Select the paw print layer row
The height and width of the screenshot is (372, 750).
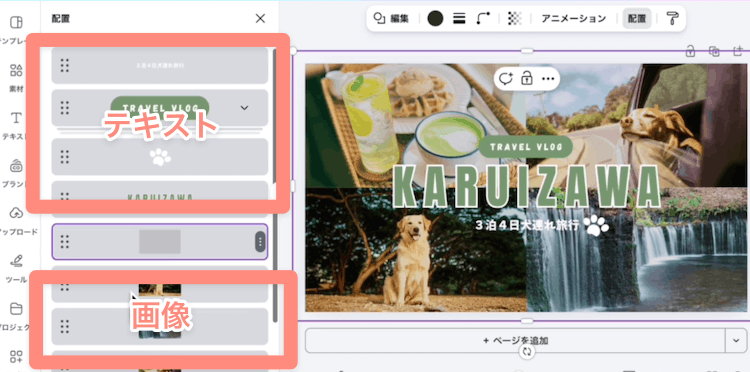coord(160,157)
